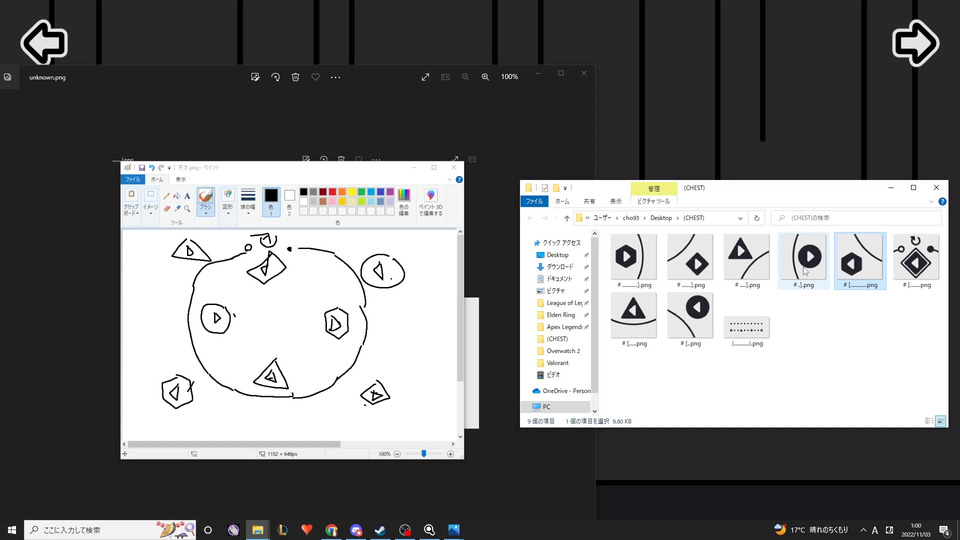Viewport: 960px width, 540px height.
Task: Select PC in Explorer sidebar
Action: tap(541, 407)
